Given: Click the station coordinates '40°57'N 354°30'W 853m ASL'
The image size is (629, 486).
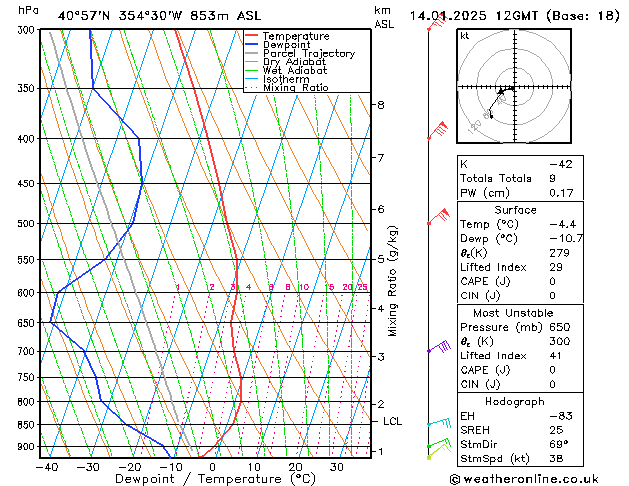Looking at the screenshot, I should pyautogui.click(x=159, y=16).
